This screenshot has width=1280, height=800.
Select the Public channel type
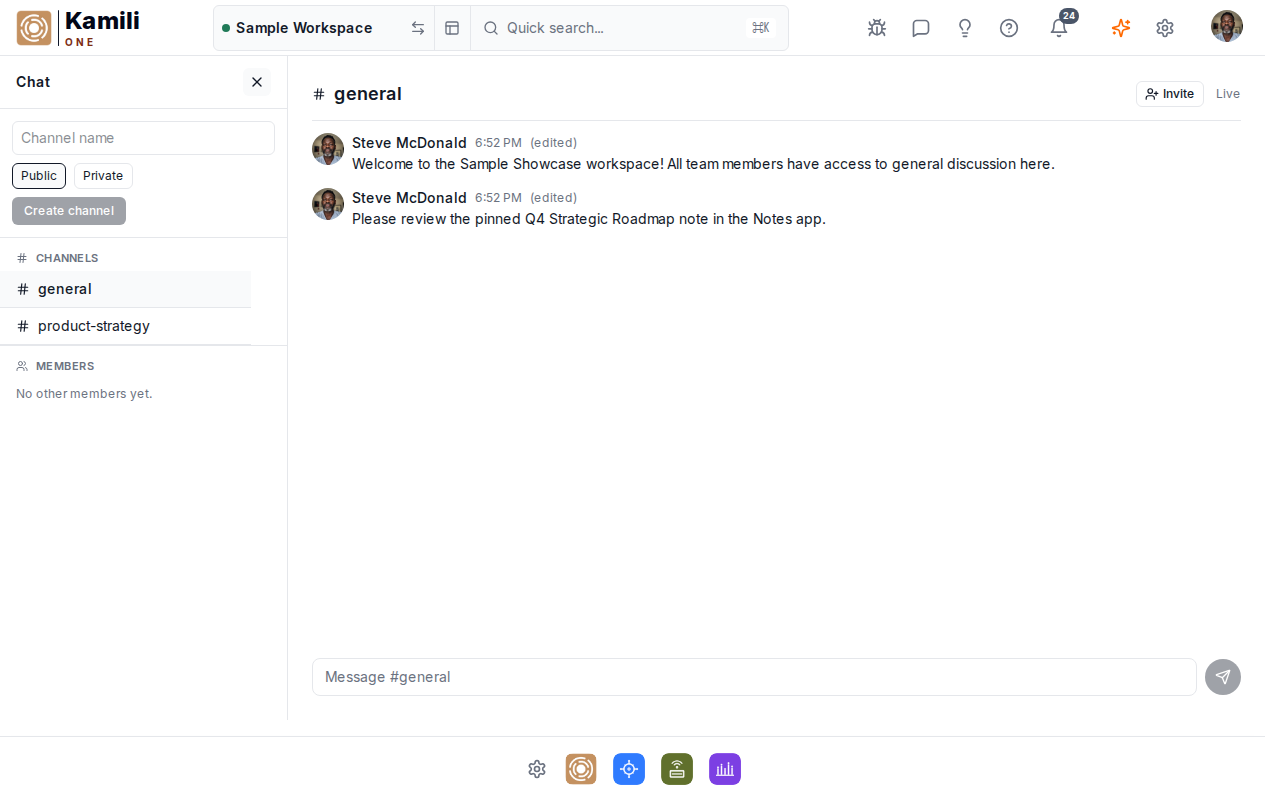pyautogui.click(x=39, y=176)
